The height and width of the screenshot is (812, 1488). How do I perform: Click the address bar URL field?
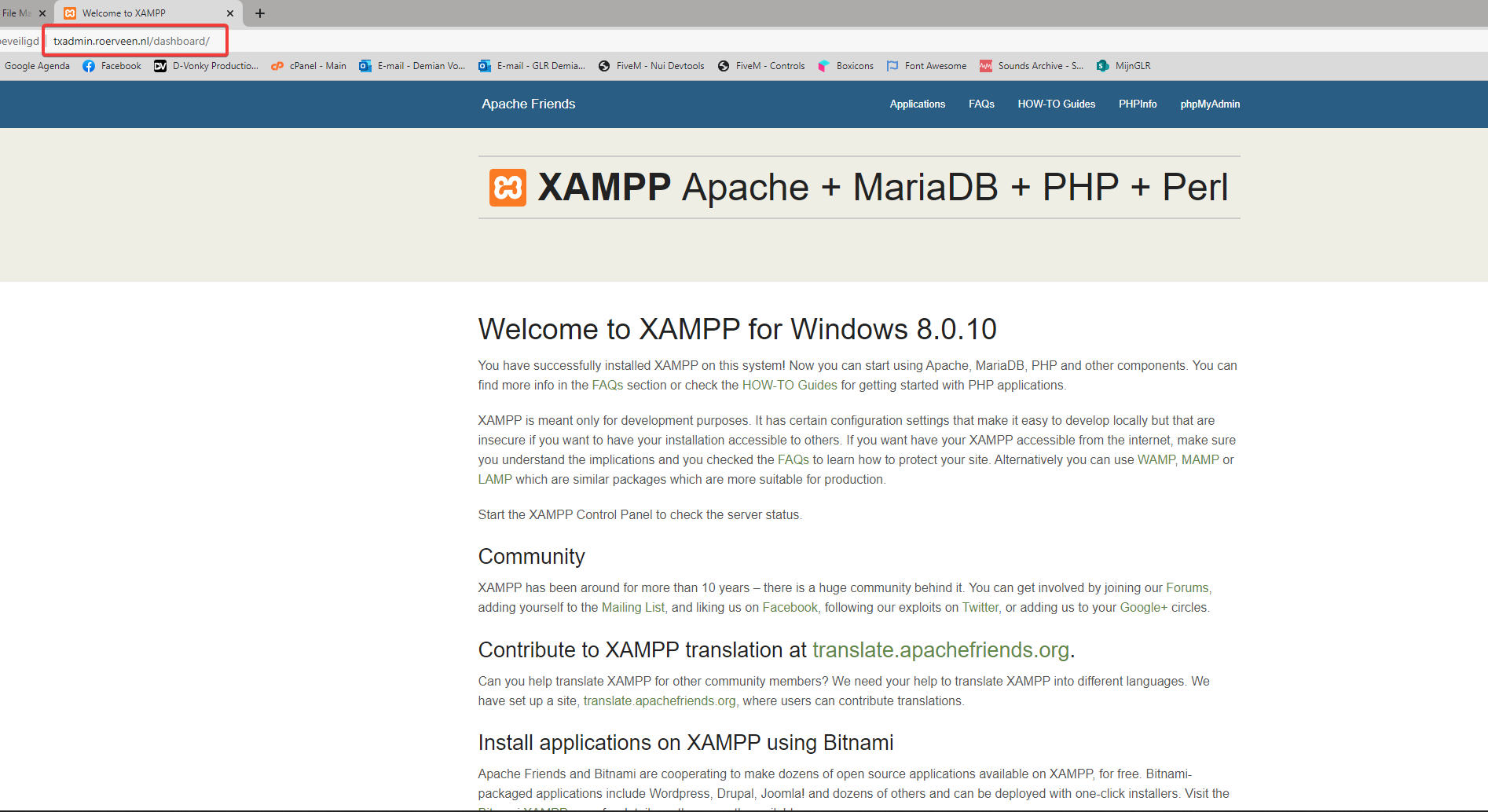click(134, 41)
